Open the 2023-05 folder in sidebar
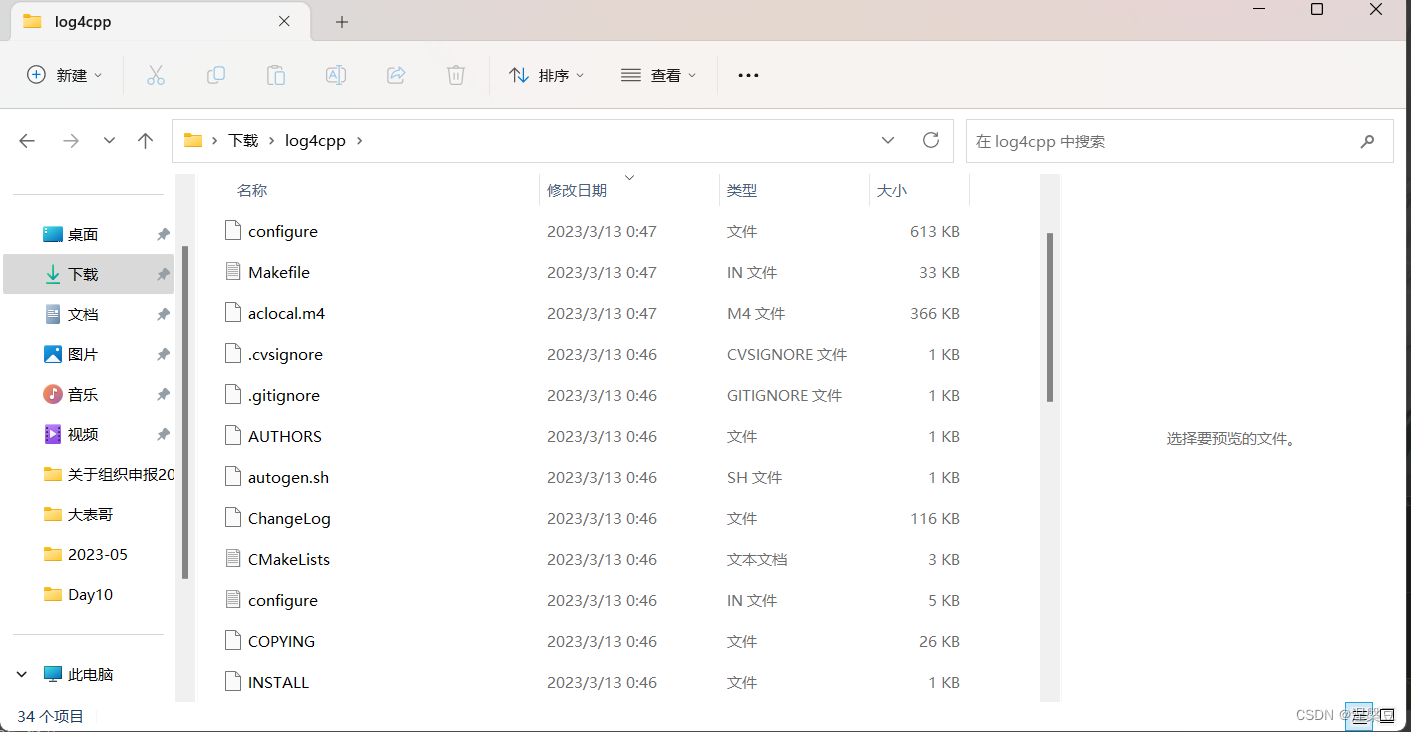Screen dimensions: 1411x732 [88, 554]
